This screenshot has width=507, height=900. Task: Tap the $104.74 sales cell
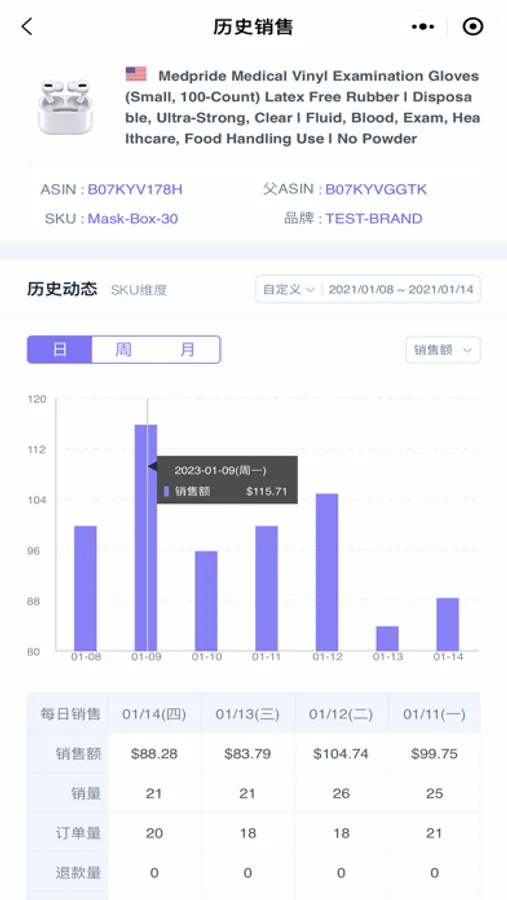(341, 754)
